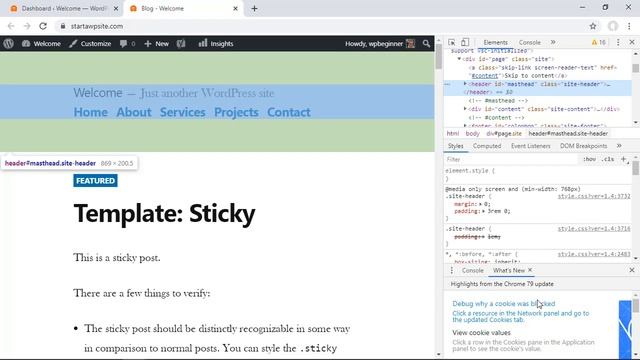The image size is (640, 360).
Task: Select body in the breadcrumb
Action: pyautogui.click(x=472, y=133)
